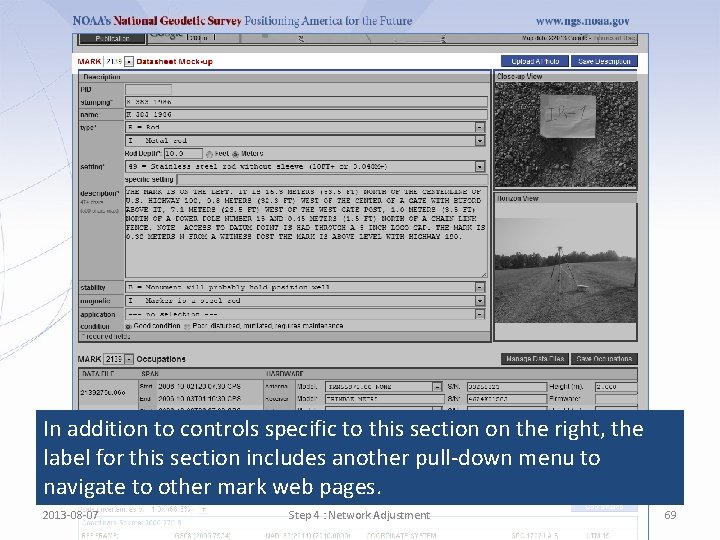
Task: Click the DATA FILE column header
Action: pos(98,374)
